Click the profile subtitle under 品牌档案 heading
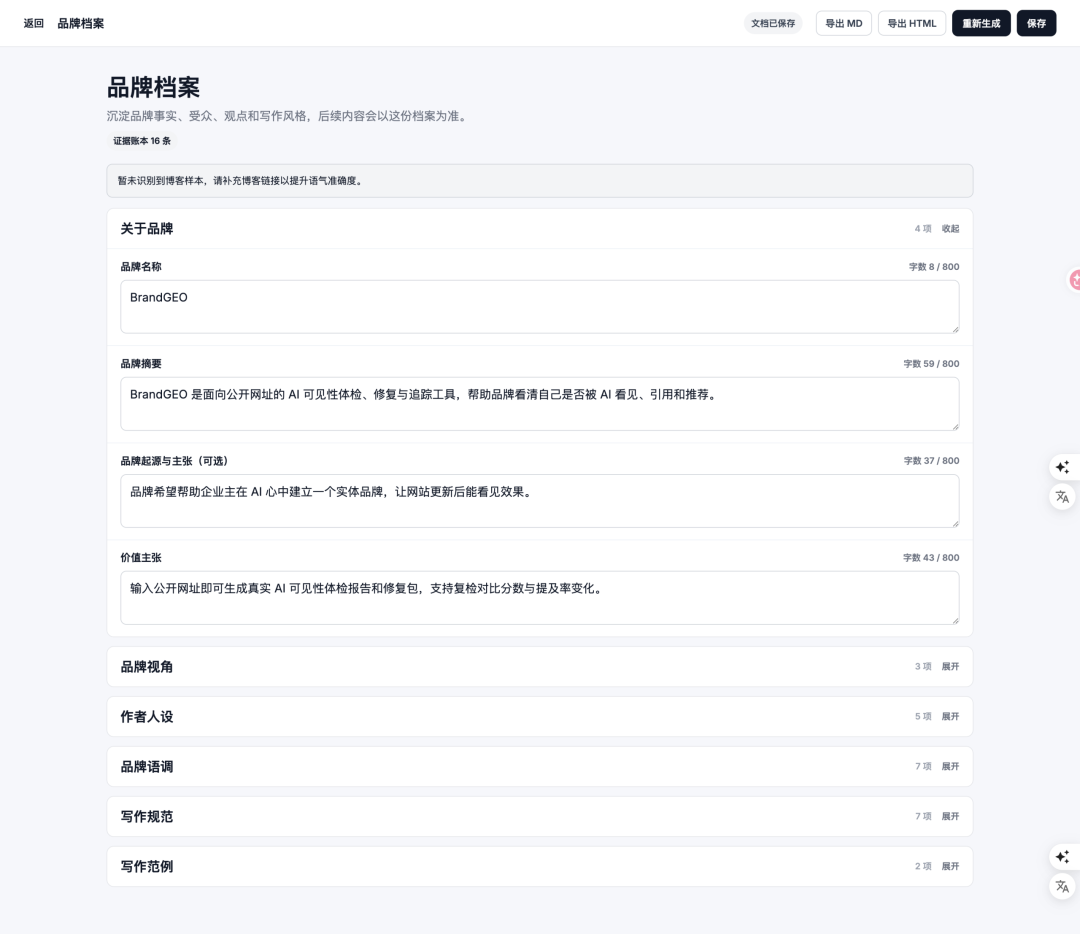Image resolution: width=1080 pixels, height=934 pixels. click(289, 116)
